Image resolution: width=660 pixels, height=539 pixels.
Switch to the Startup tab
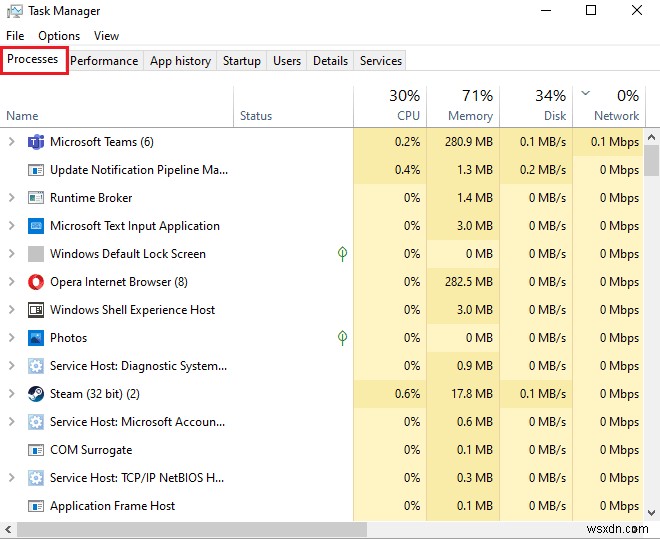click(242, 61)
